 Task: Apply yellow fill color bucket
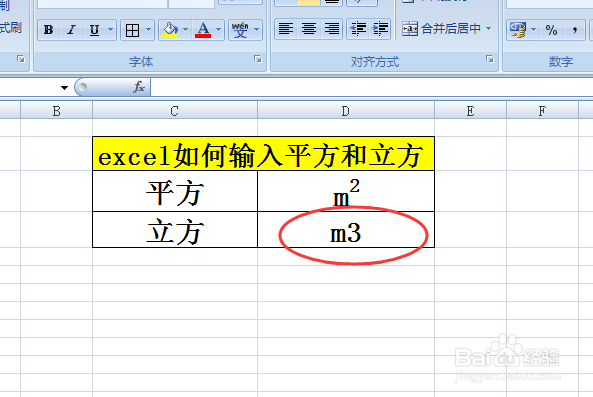170,30
